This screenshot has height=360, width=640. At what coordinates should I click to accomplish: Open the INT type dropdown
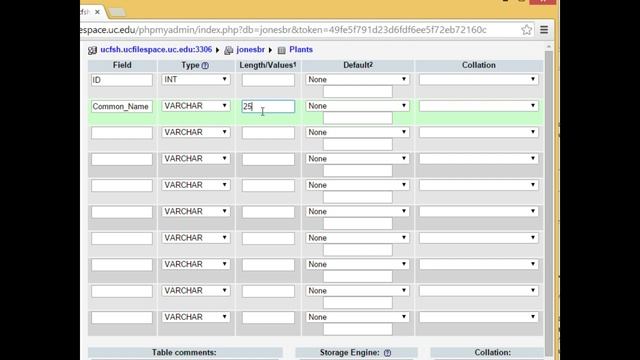(196, 80)
